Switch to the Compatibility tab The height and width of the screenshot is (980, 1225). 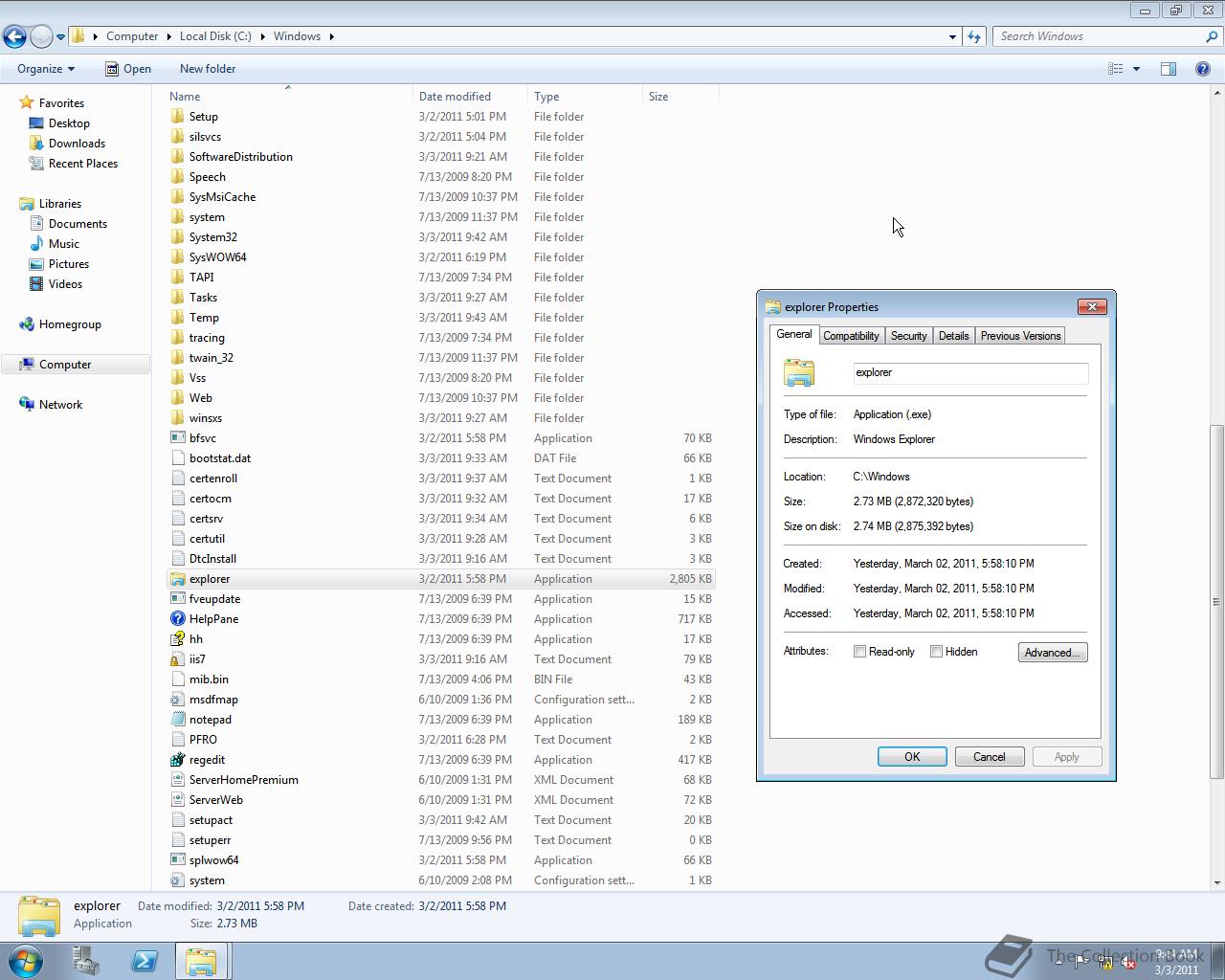pos(851,336)
